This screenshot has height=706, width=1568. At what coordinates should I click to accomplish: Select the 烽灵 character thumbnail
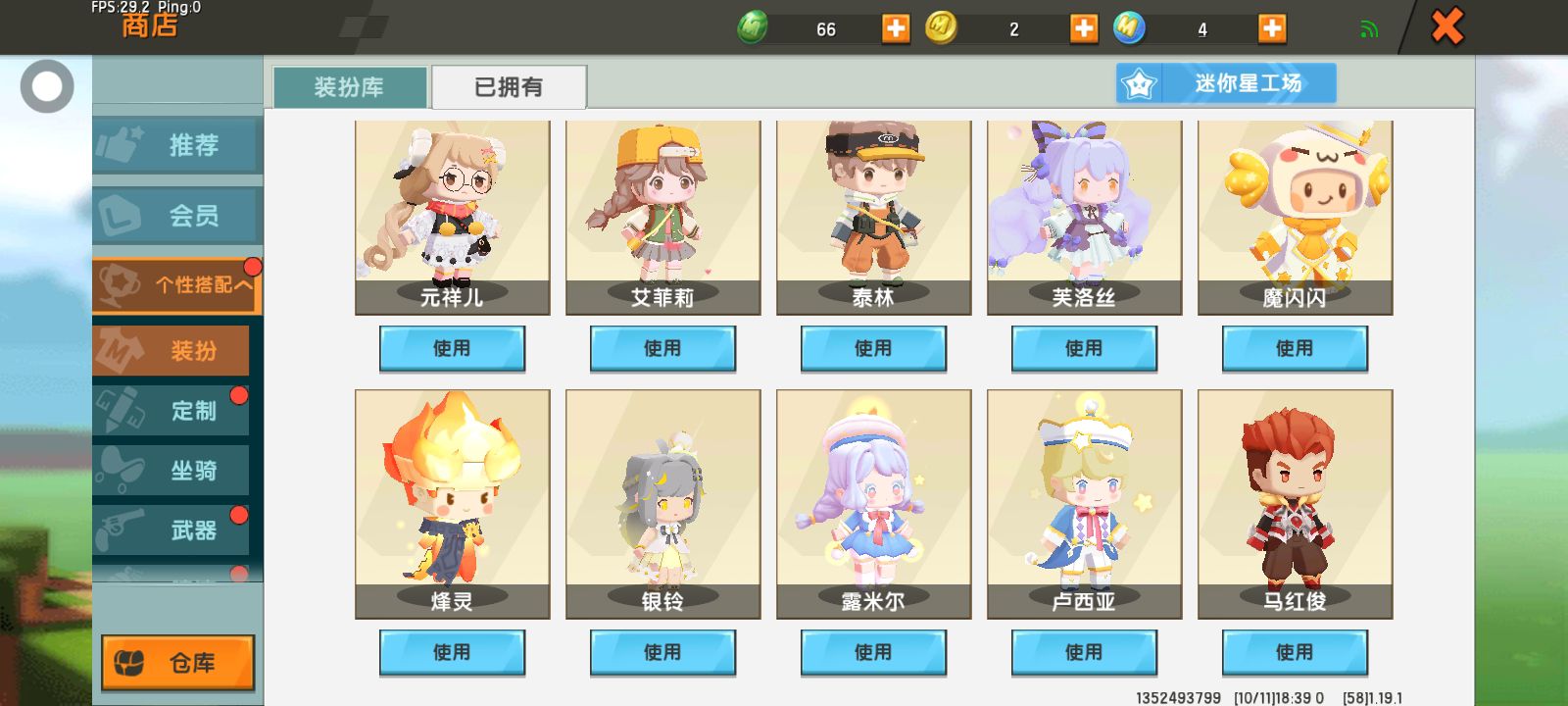[x=453, y=504]
